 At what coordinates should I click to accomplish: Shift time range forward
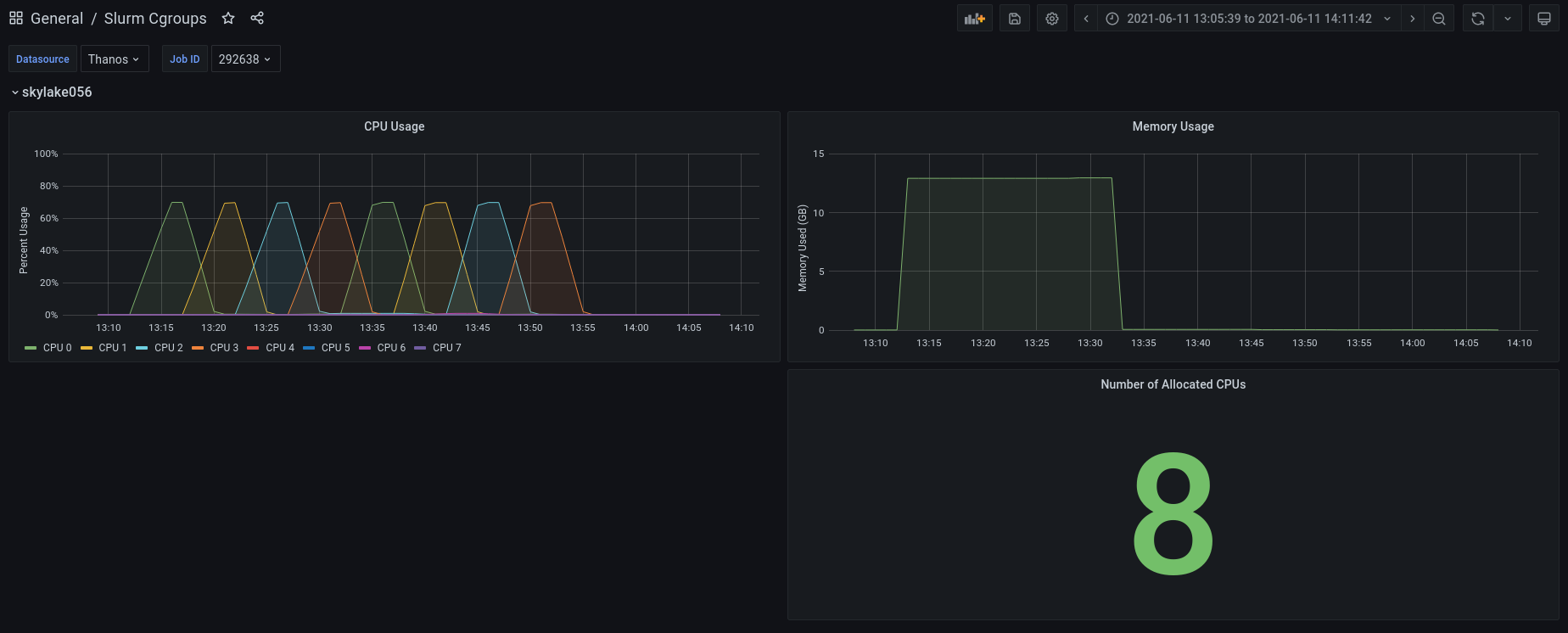pos(1412,19)
